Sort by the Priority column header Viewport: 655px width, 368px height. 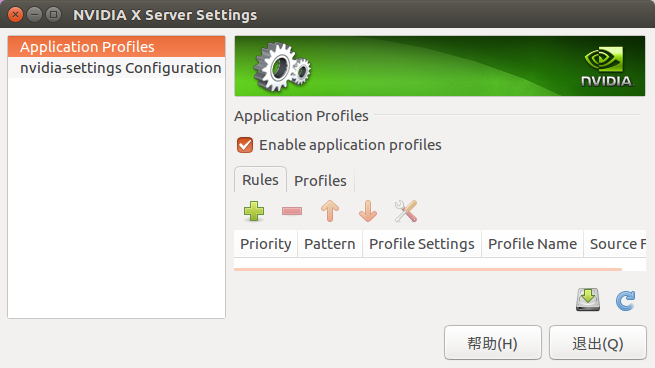click(266, 244)
